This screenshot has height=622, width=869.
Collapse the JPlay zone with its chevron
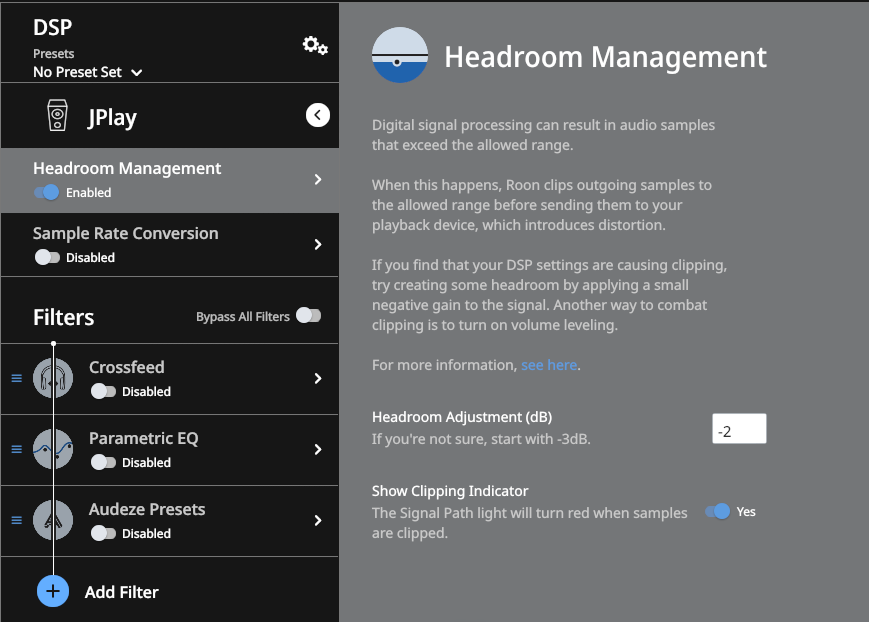coord(317,115)
